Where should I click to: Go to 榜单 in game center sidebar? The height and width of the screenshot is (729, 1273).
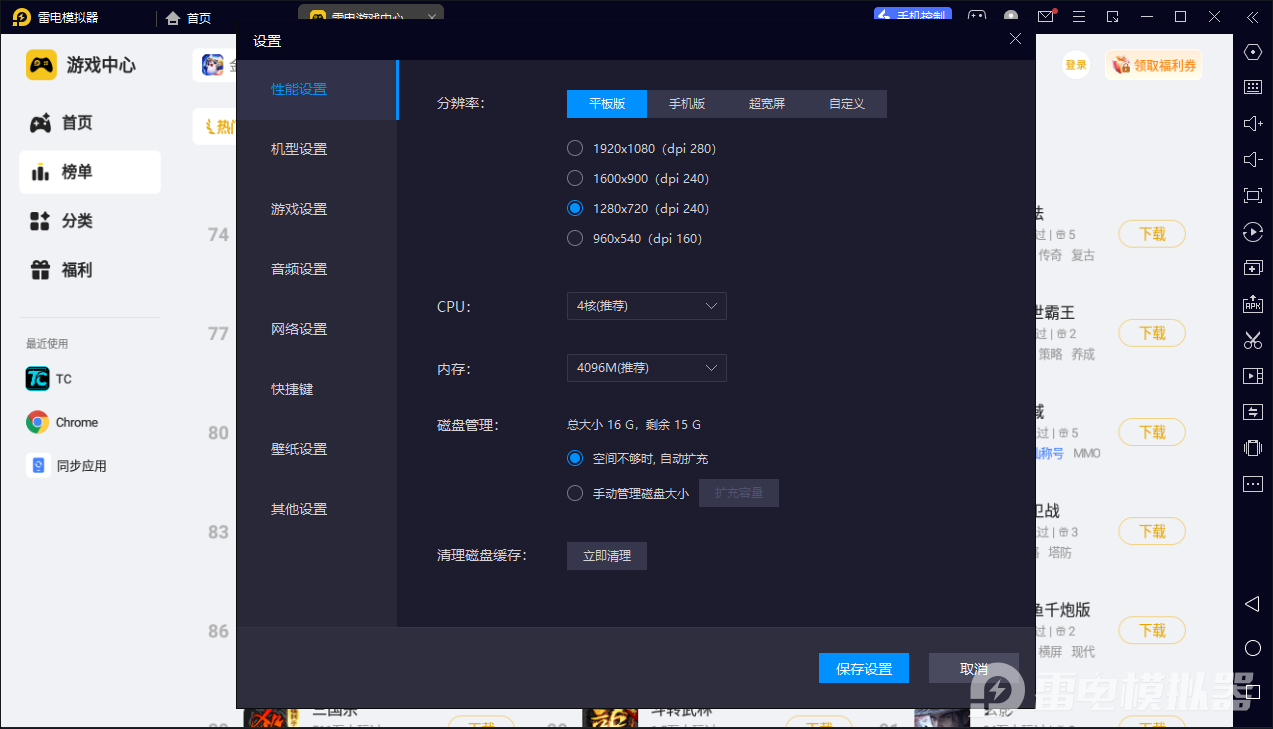click(x=89, y=172)
